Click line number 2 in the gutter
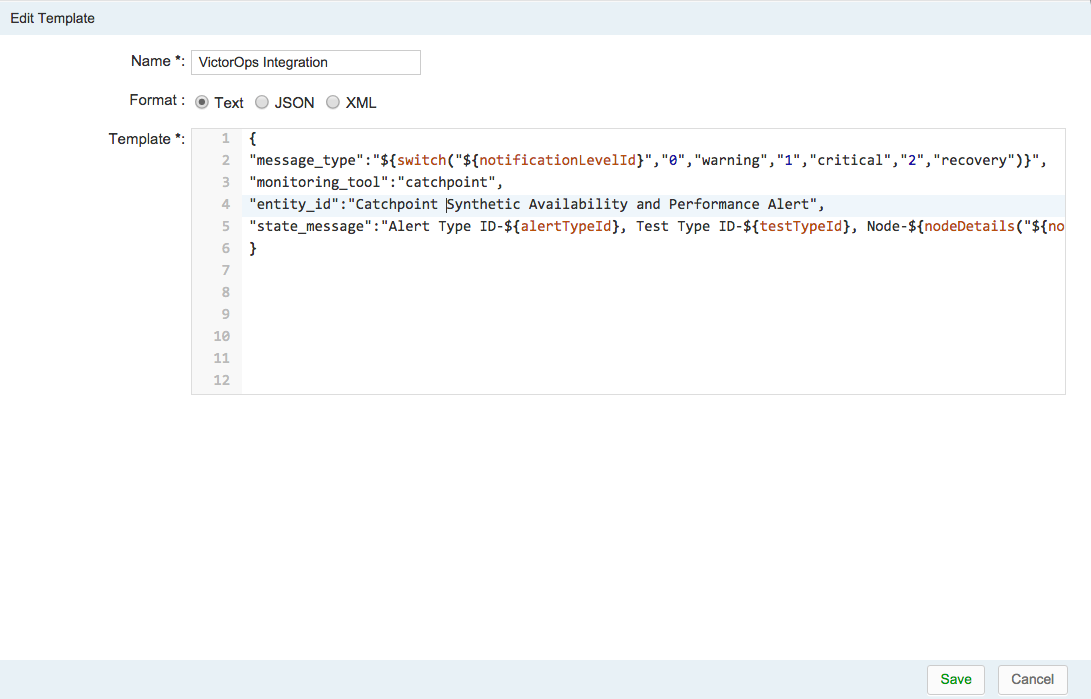Image resolution: width=1091 pixels, height=699 pixels. pyautogui.click(x=225, y=161)
